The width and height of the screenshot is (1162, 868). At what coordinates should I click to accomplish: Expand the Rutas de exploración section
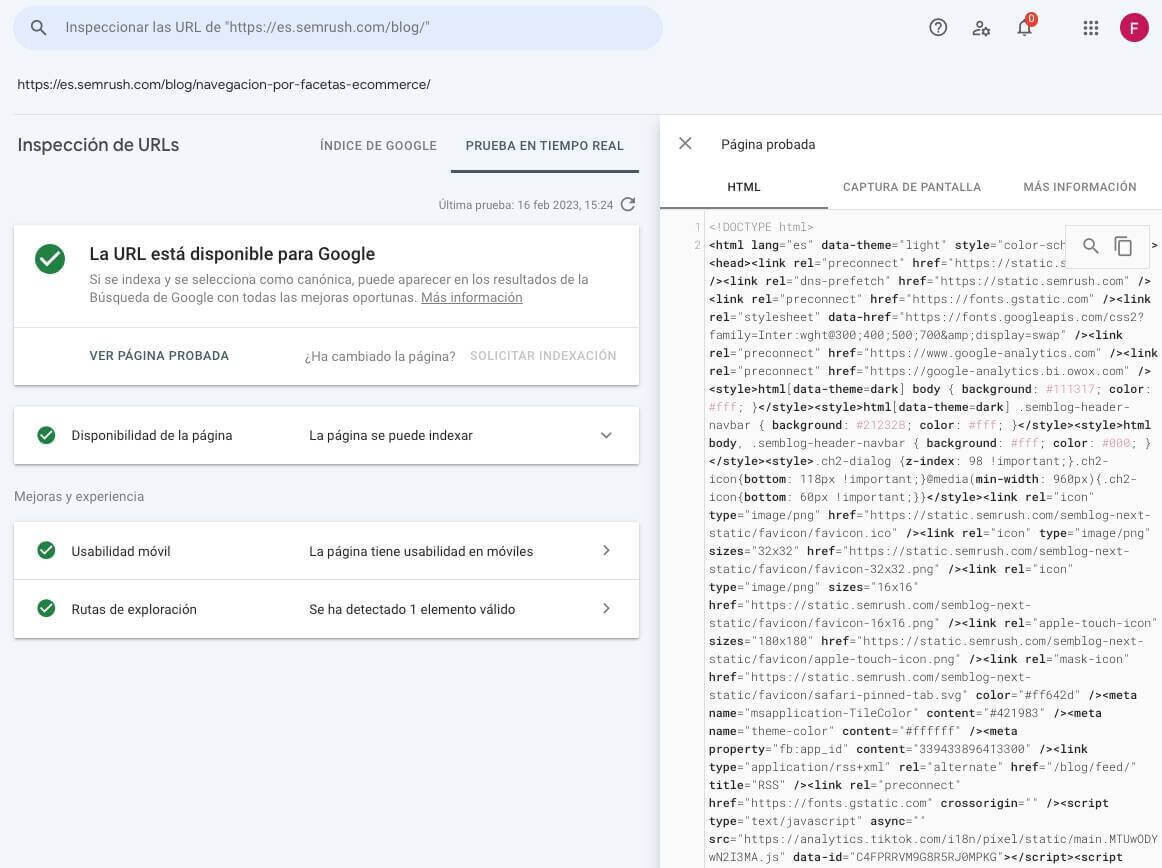coord(606,609)
